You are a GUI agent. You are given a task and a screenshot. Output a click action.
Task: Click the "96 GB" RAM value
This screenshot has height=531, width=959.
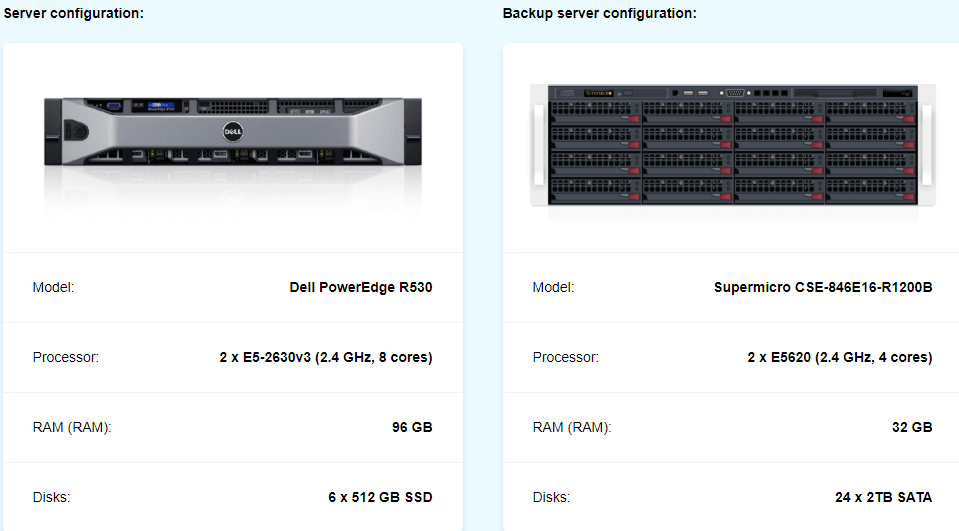pyautogui.click(x=412, y=427)
